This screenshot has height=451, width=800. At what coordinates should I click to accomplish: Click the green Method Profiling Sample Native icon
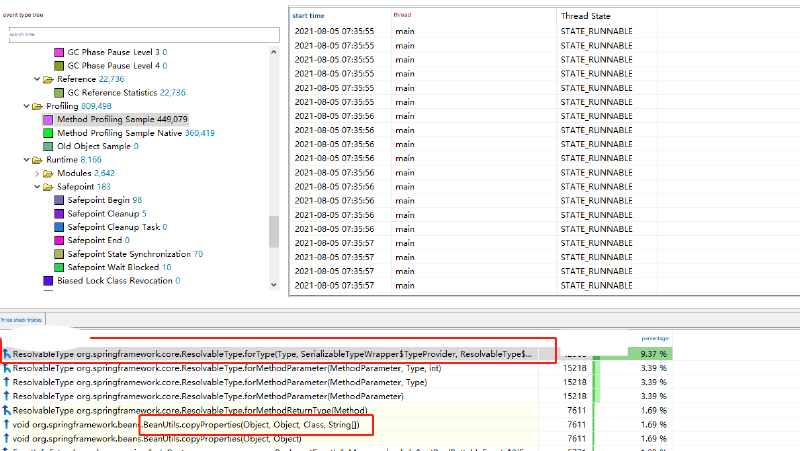48,133
